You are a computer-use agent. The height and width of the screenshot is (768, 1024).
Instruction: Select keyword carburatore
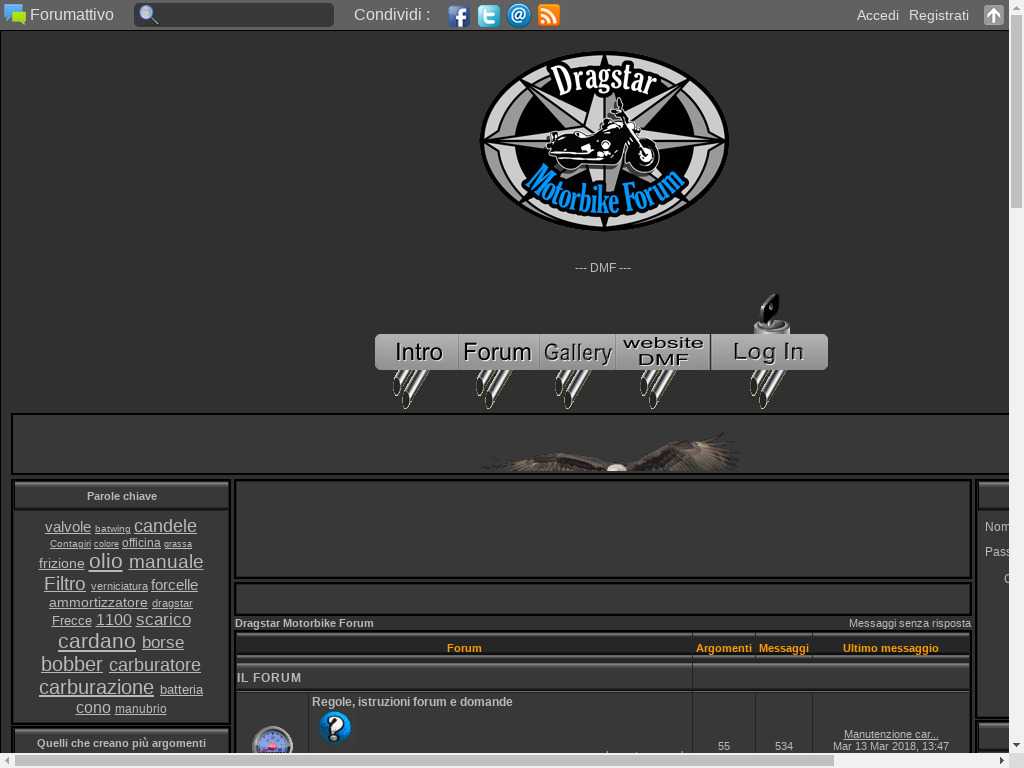pyautogui.click(x=155, y=665)
